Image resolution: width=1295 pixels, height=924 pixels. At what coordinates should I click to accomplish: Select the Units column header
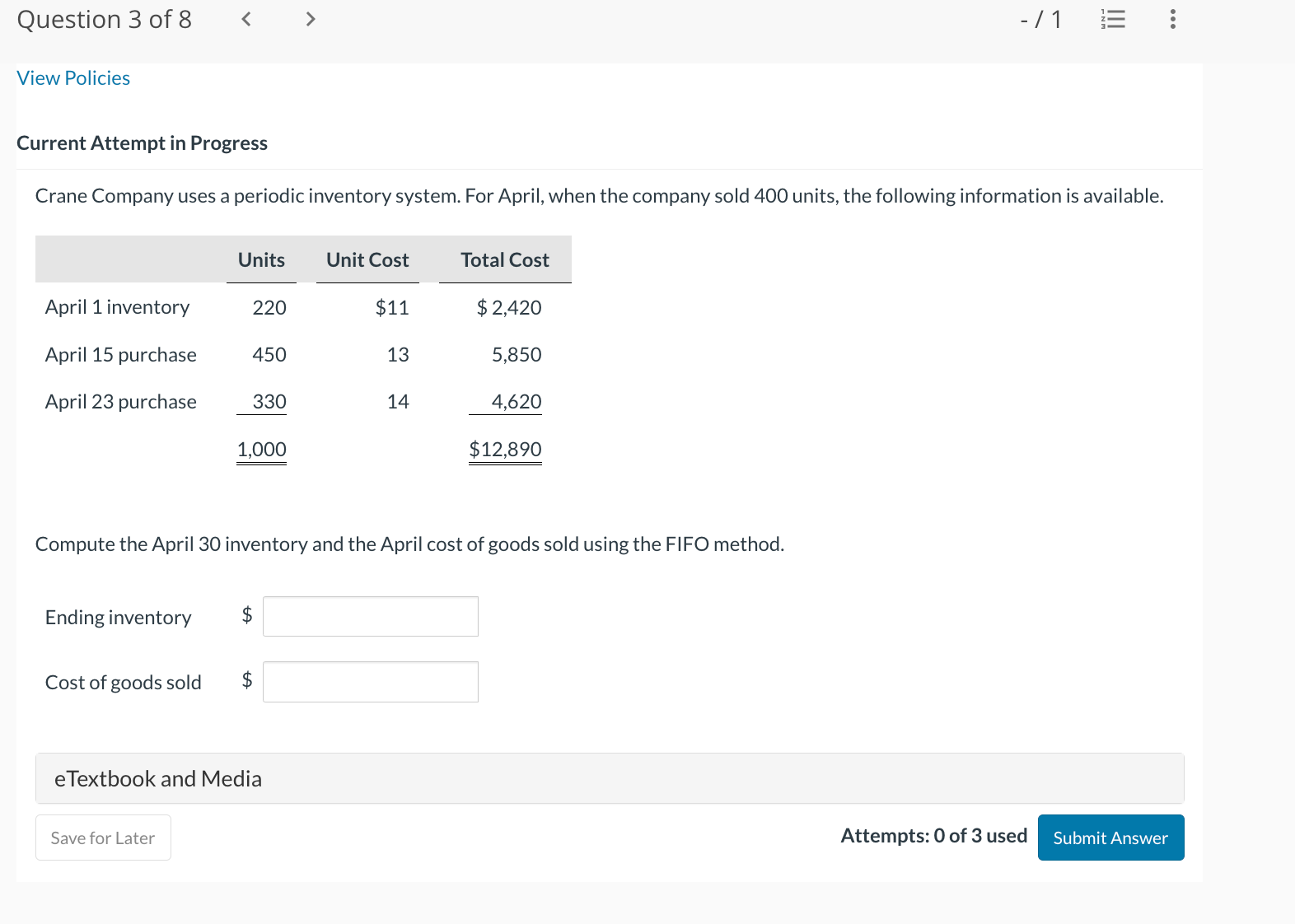261,260
